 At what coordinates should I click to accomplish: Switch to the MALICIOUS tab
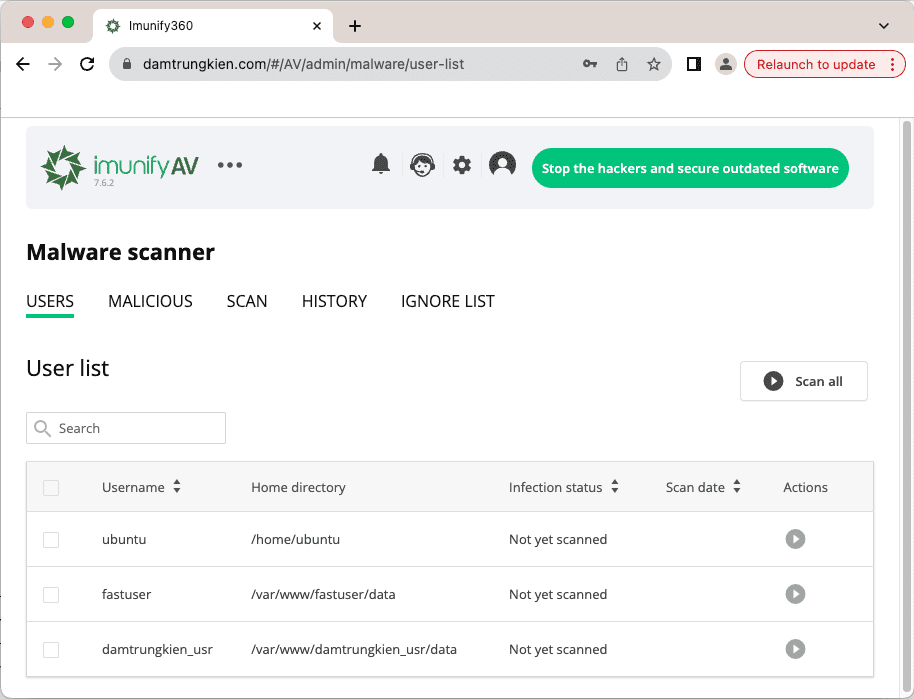(x=150, y=301)
